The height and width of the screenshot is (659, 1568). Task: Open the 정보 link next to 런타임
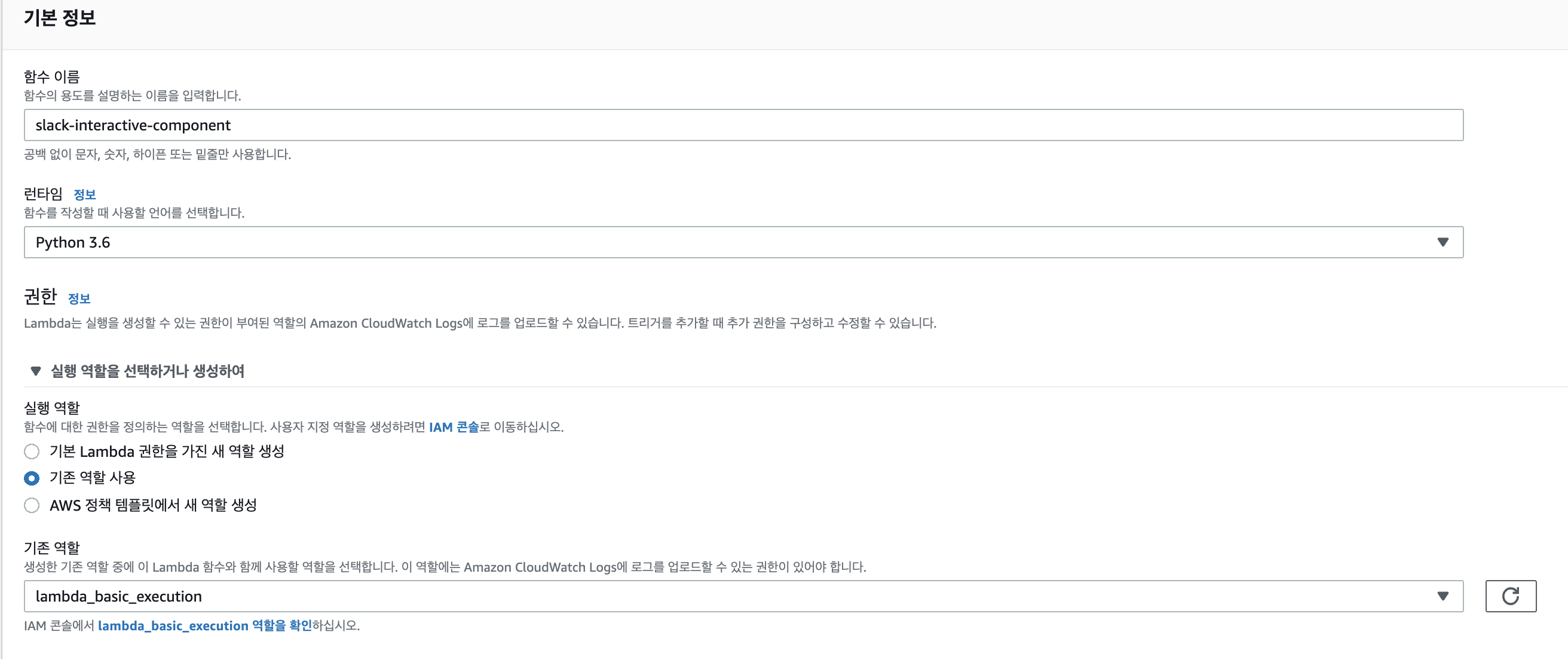(85, 194)
